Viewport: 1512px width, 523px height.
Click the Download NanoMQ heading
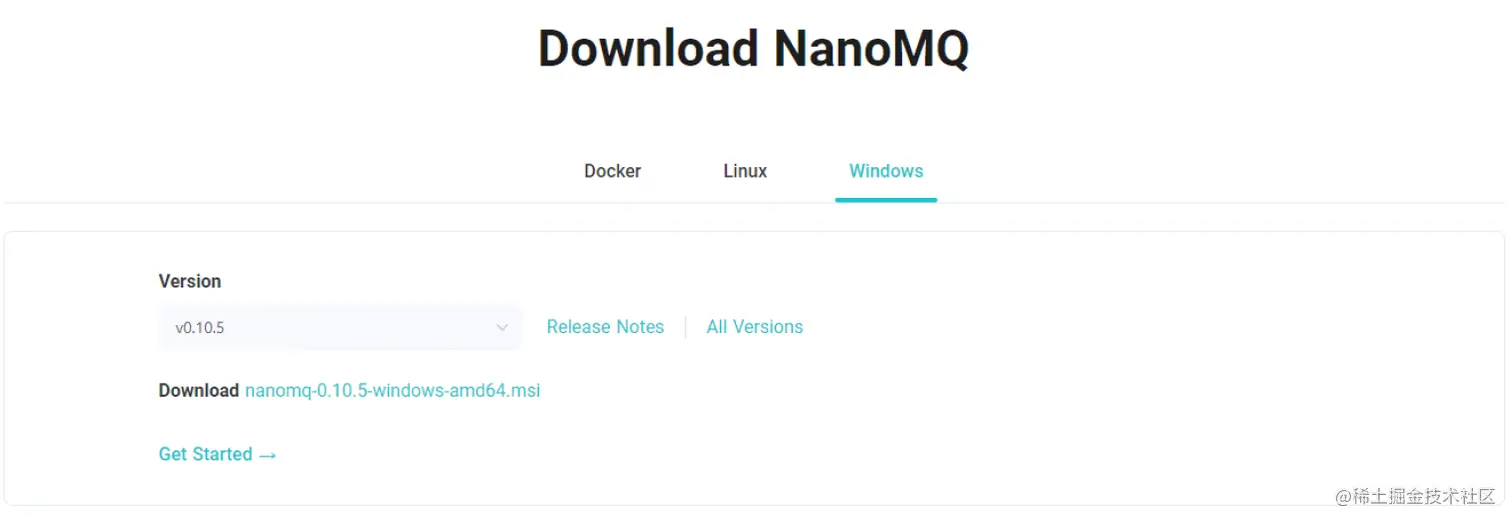[x=753, y=48]
